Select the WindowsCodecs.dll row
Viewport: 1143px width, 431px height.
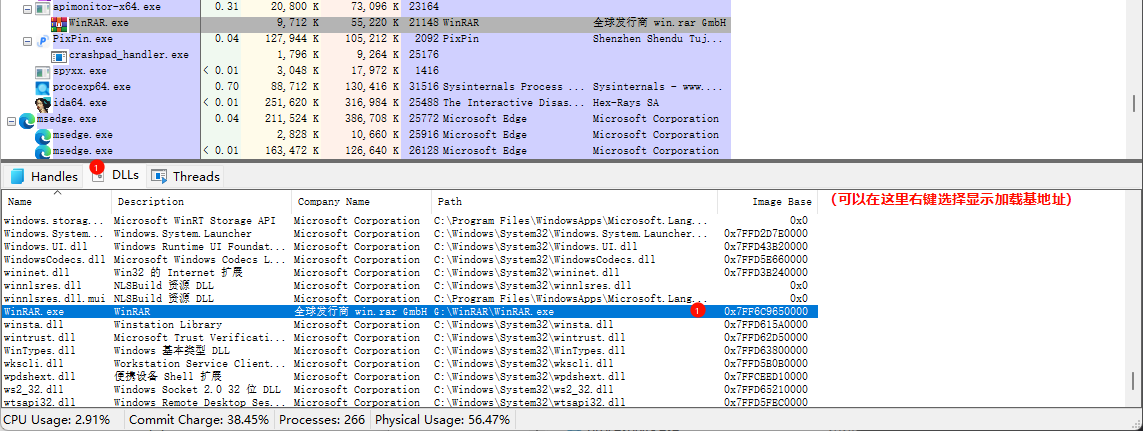pos(410,260)
